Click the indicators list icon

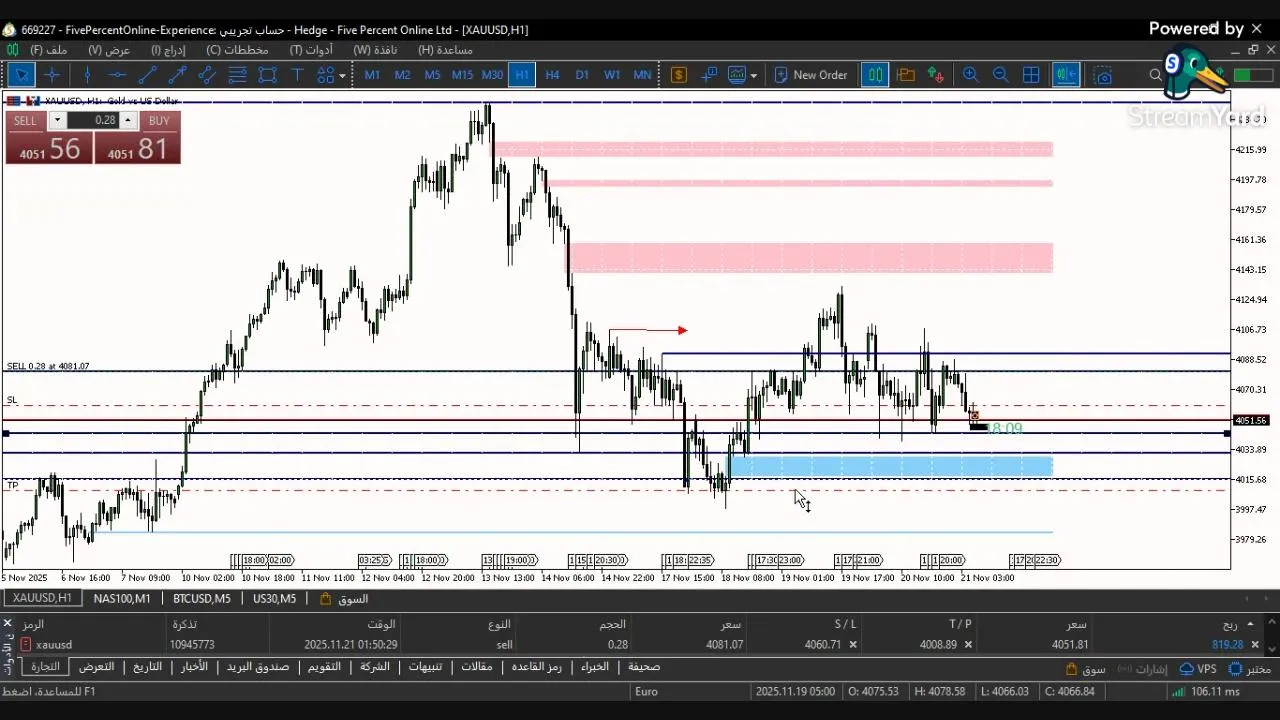pos(709,75)
